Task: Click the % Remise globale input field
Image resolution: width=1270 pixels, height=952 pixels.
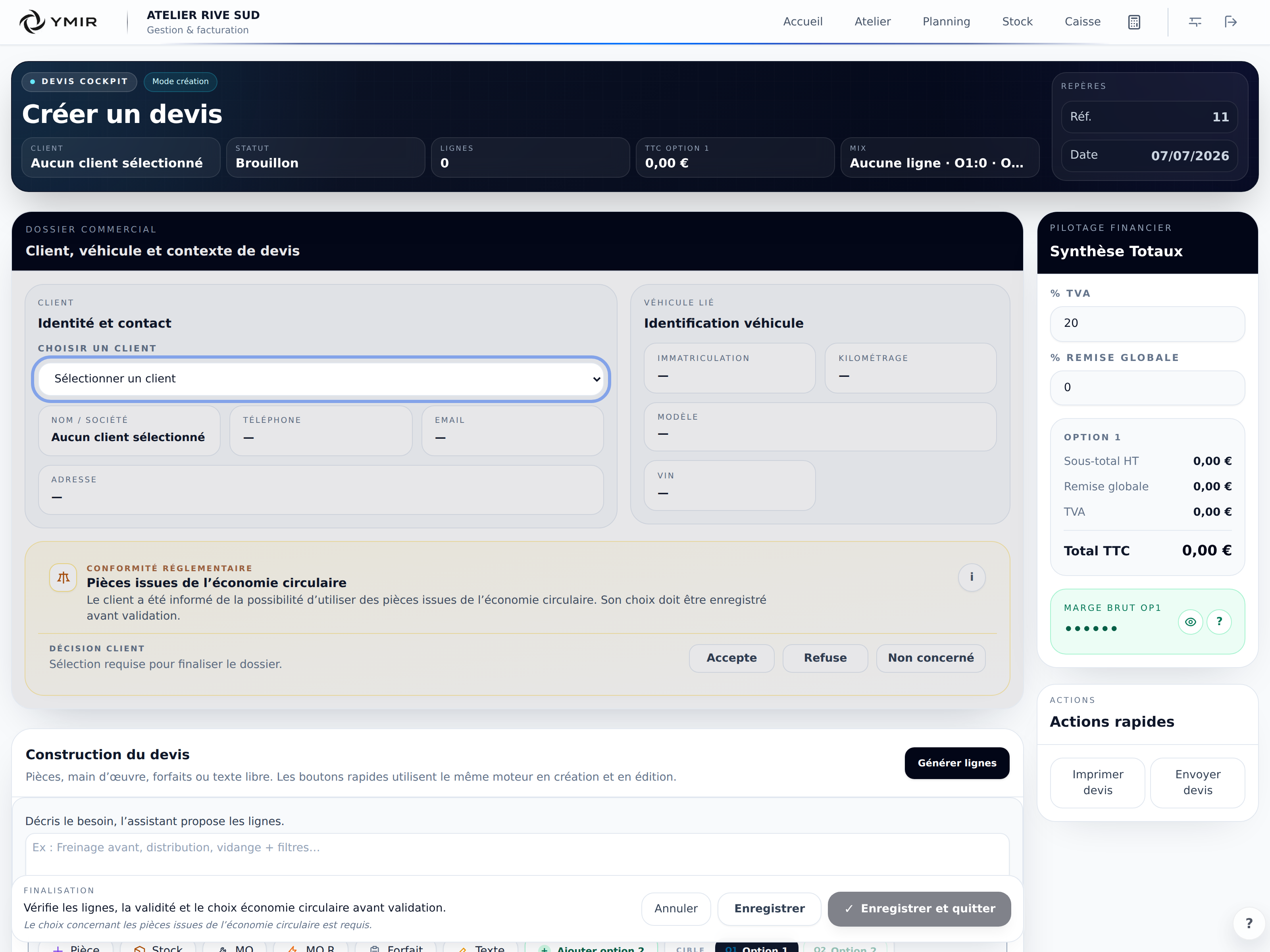Action: (x=1147, y=387)
